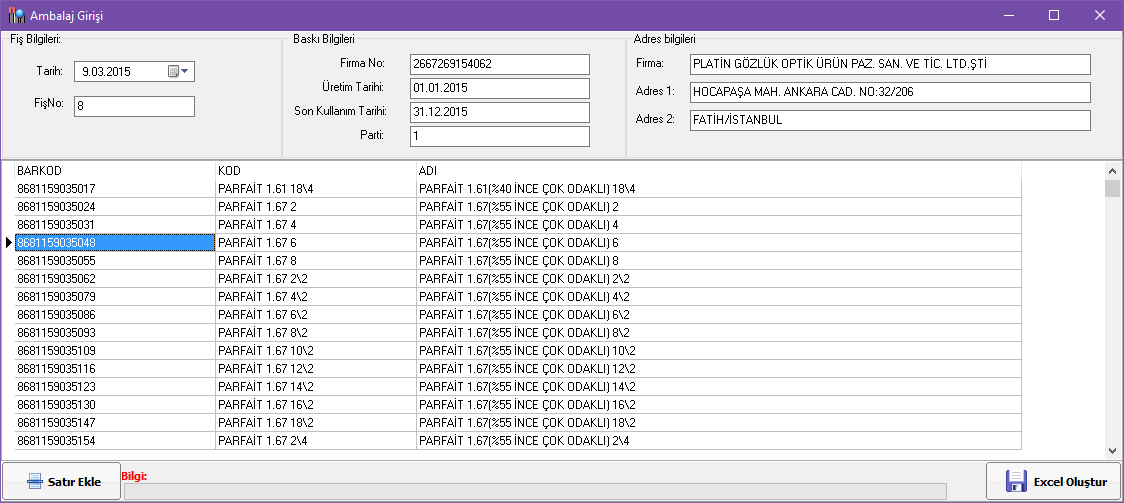
Task: Click KOD cell PARFAİT 1.61 18\4
Action: (x=316, y=189)
